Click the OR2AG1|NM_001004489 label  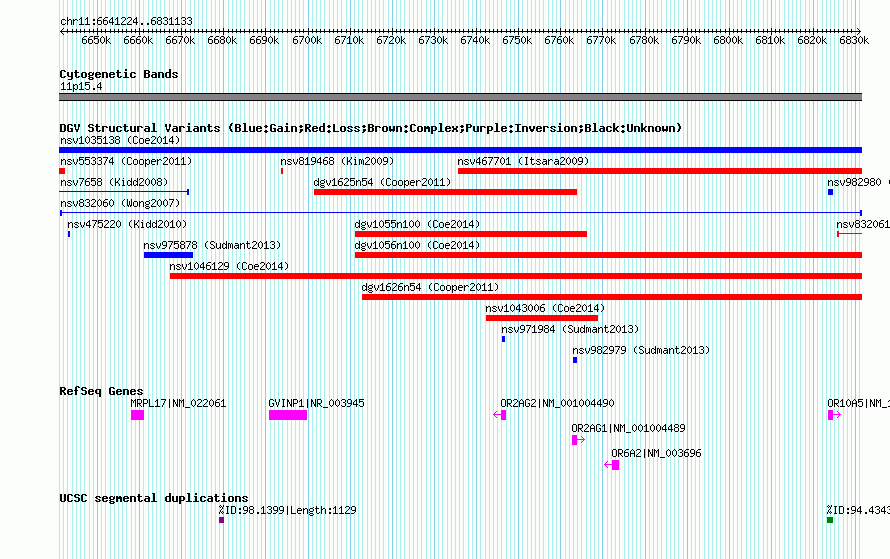click(628, 428)
